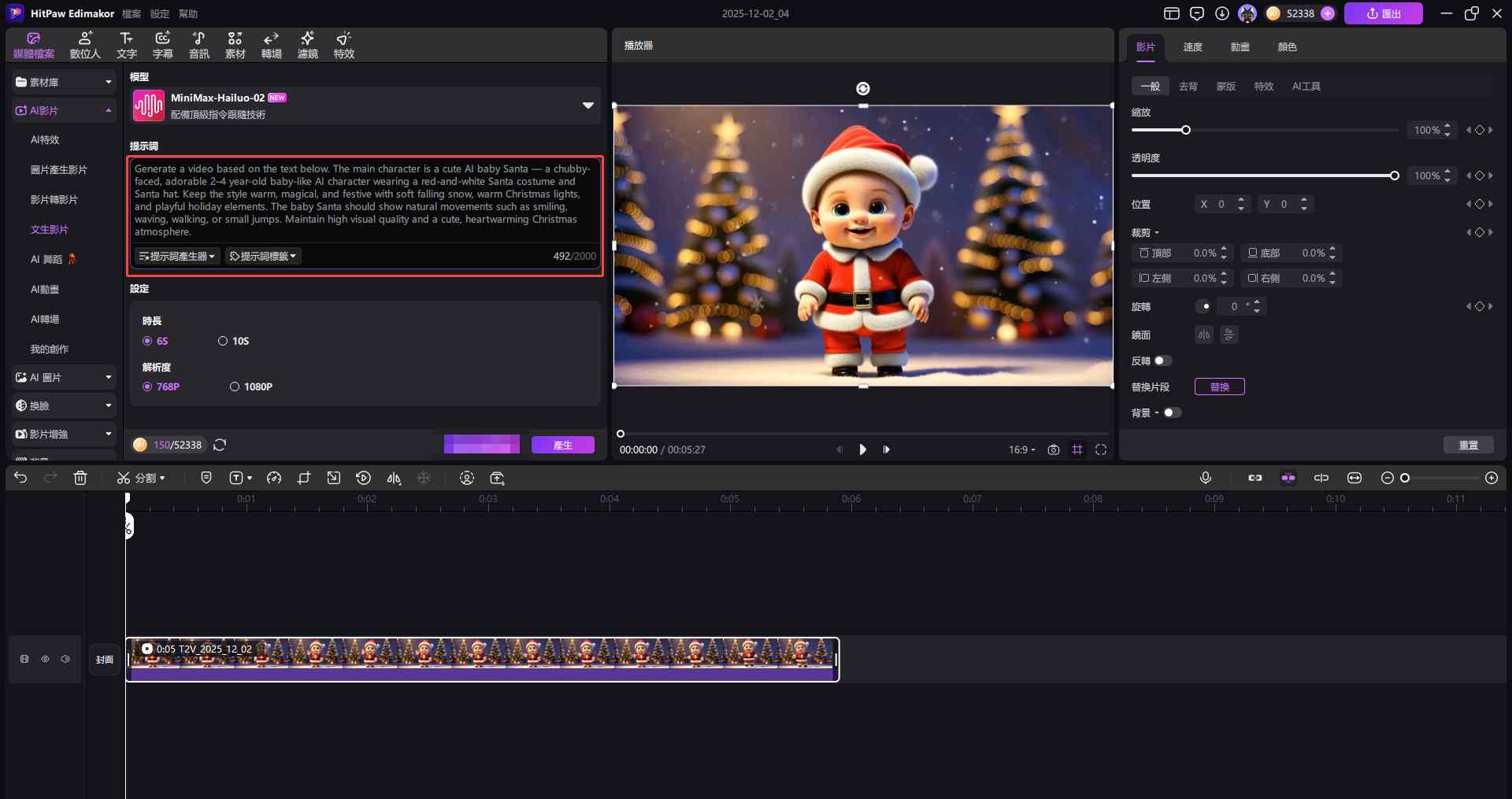1512x799 pixels.
Task: Enter fullscreen preview mode
Action: 1101,449
